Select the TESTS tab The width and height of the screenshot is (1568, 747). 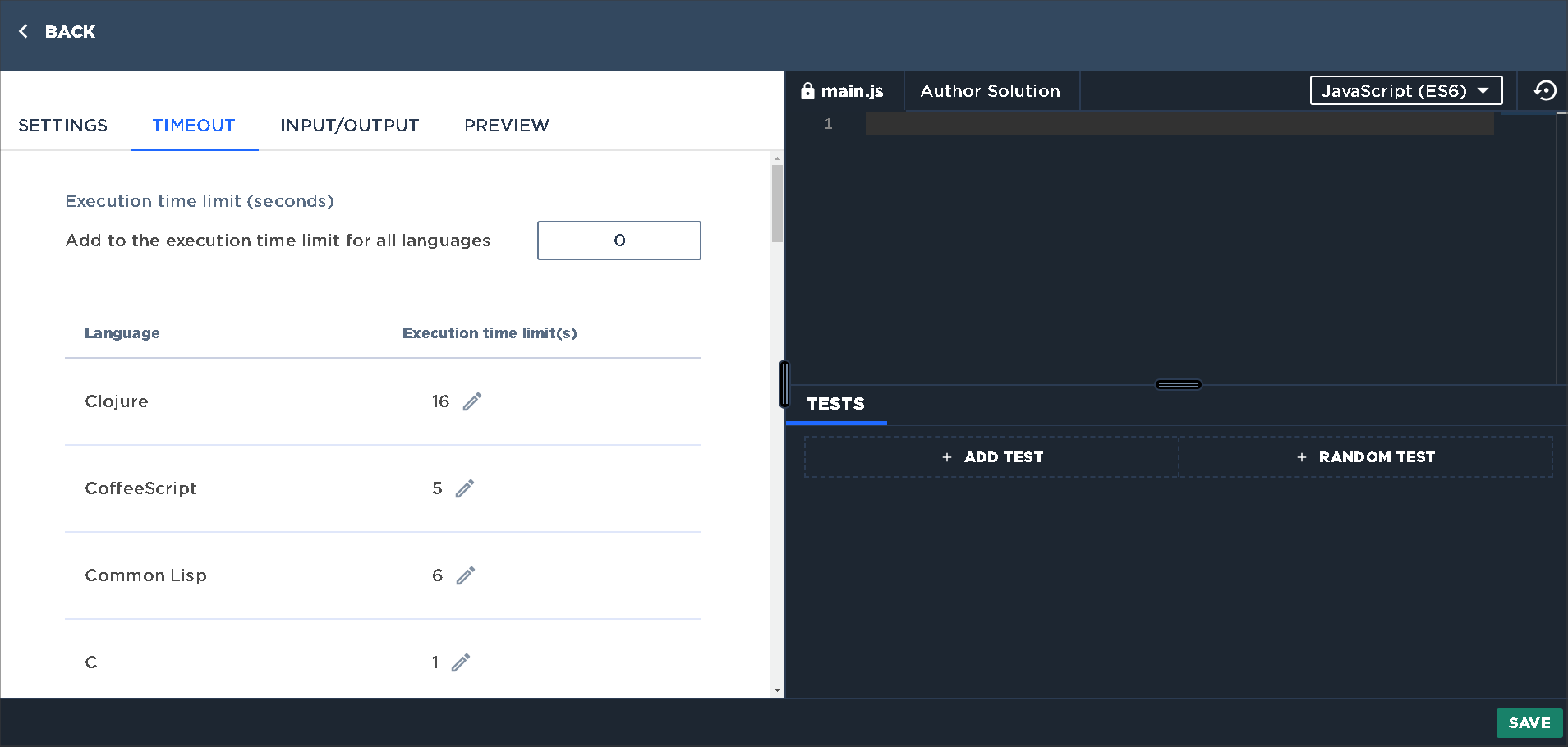point(835,403)
